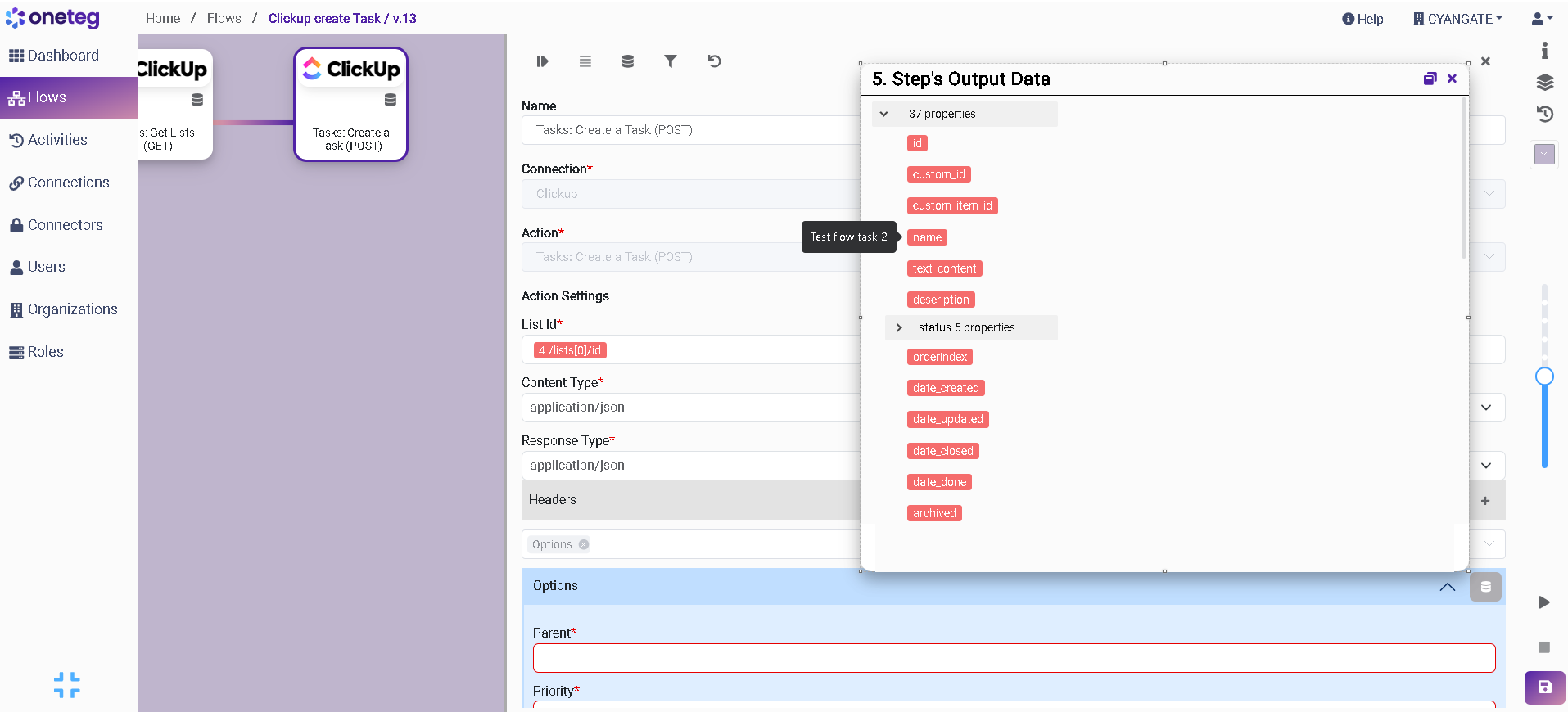Click the run step icon in toolbar
The height and width of the screenshot is (712, 1568).
click(x=542, y=61)
